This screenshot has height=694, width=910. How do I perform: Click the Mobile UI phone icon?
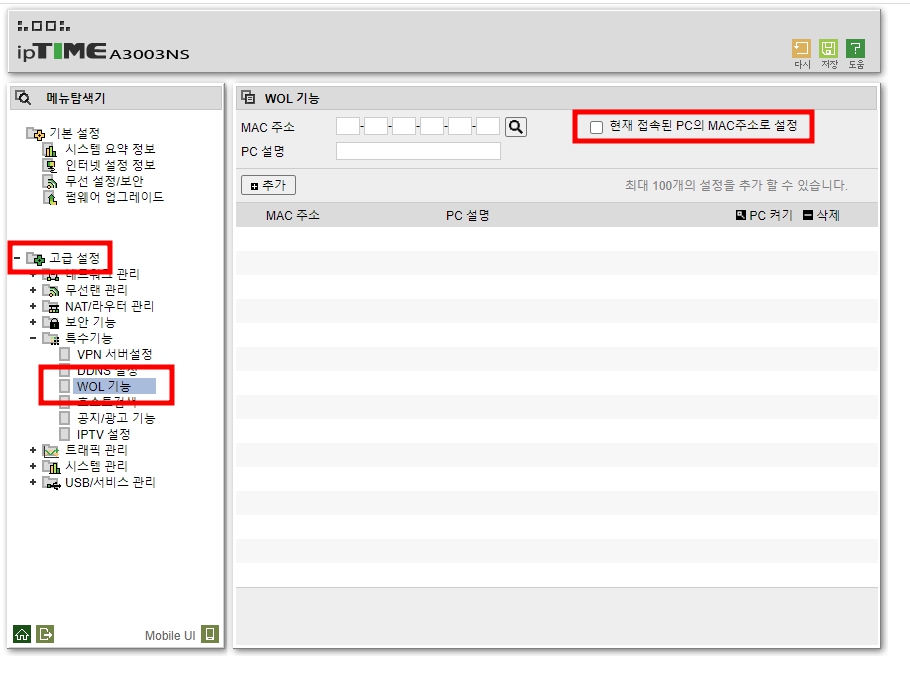click(210, 634)
